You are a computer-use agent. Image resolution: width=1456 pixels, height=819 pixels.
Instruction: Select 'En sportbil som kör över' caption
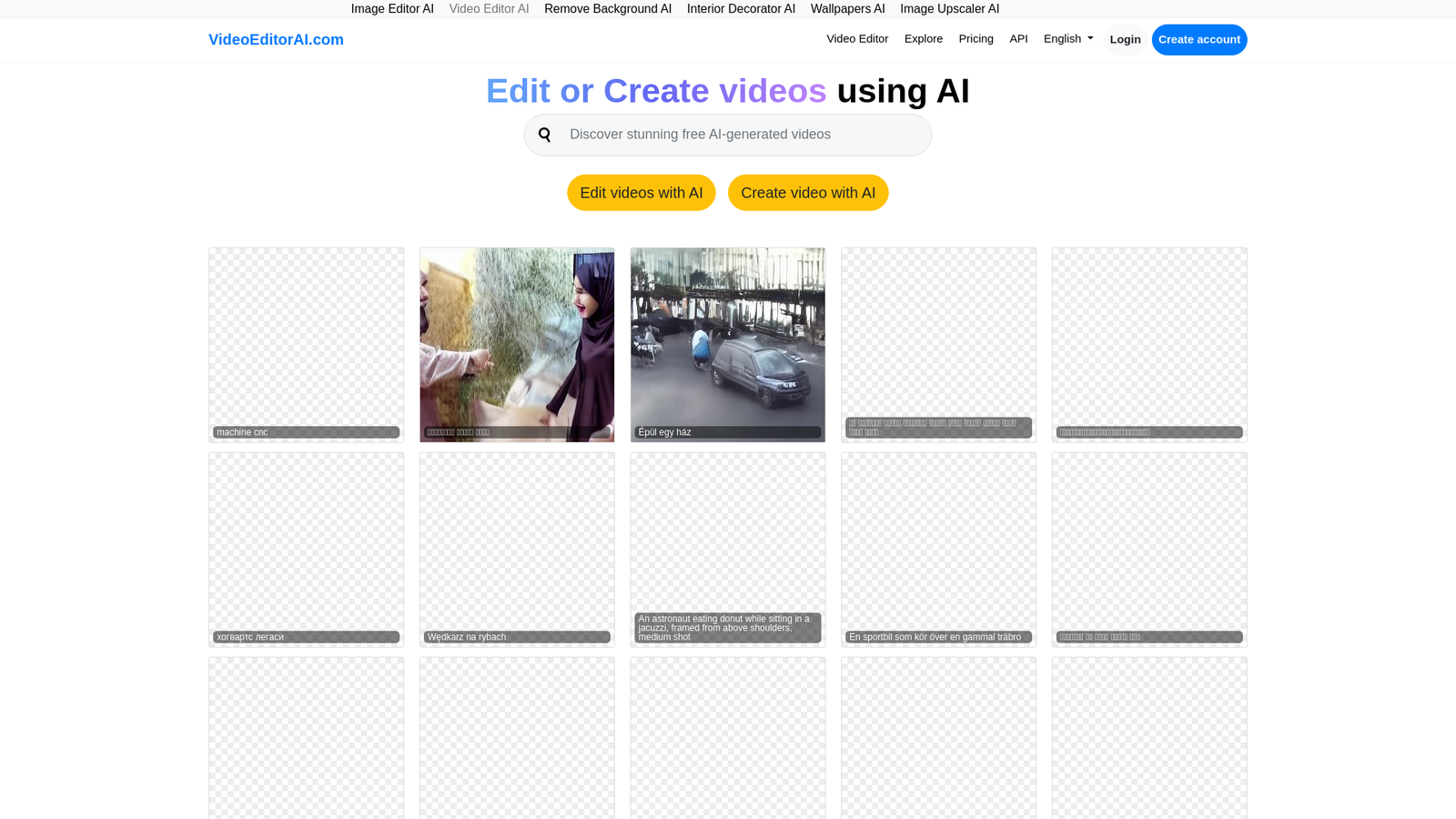938,637
